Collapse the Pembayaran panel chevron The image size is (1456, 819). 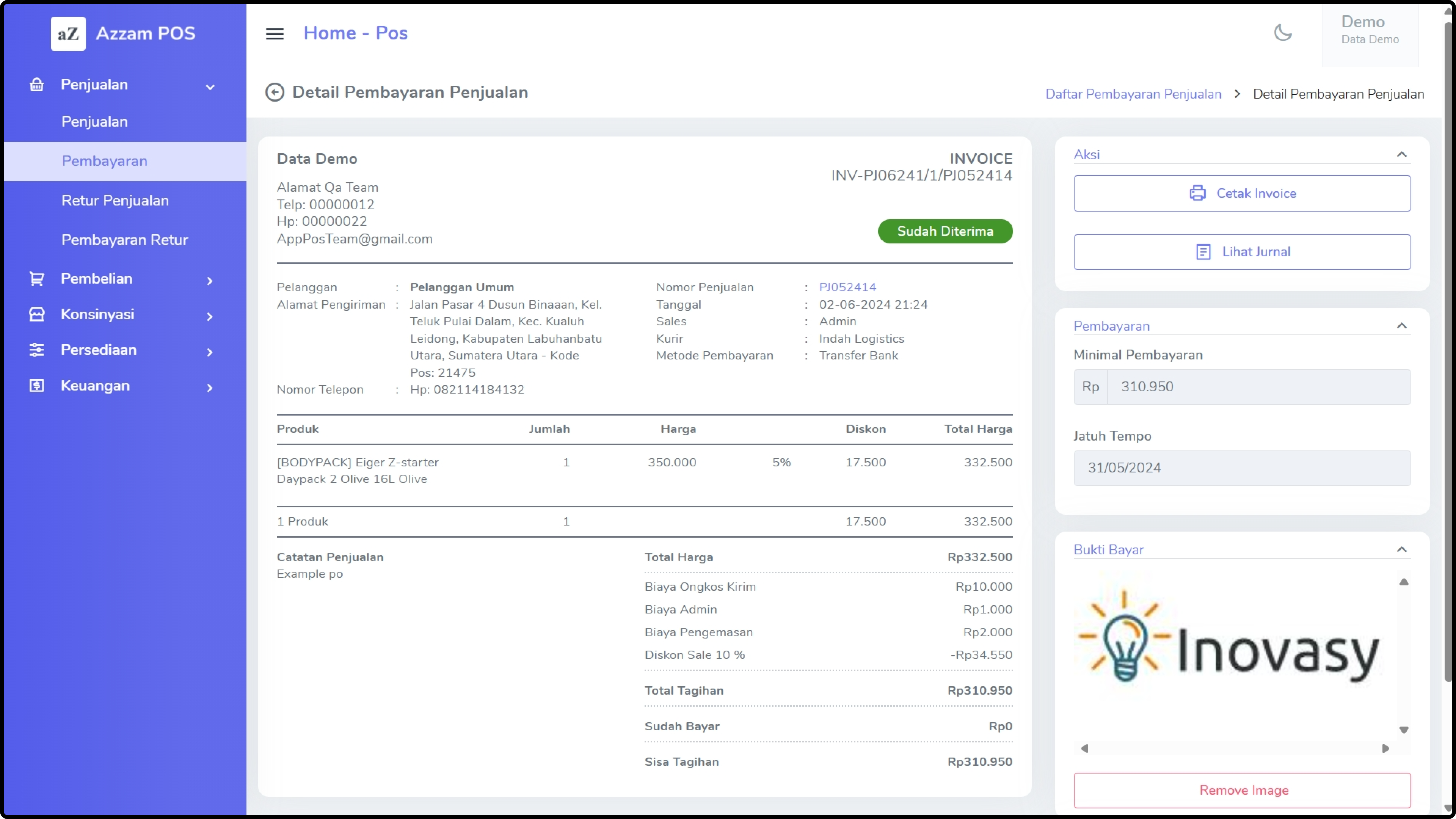(1401, 326)
